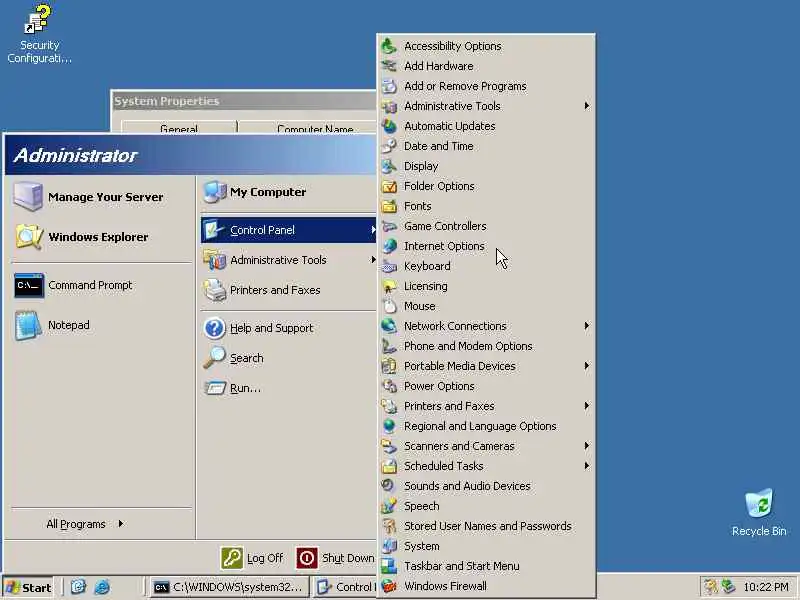Launch Windows Explorer from Start menu
Screen dimensions: 800x600
[x=101, y=237]
